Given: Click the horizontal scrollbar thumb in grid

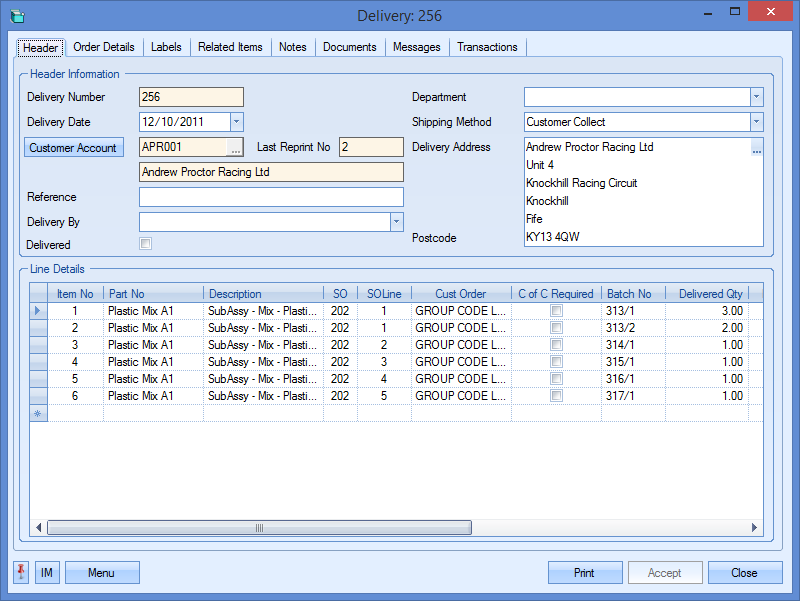Looking at the screenshot, I should 260,528.
